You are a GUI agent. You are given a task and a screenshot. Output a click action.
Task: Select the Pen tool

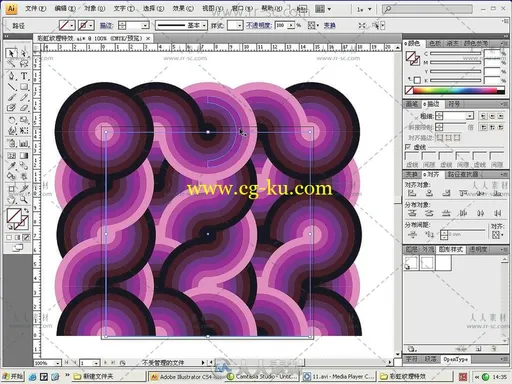click(x=11, y=76)
